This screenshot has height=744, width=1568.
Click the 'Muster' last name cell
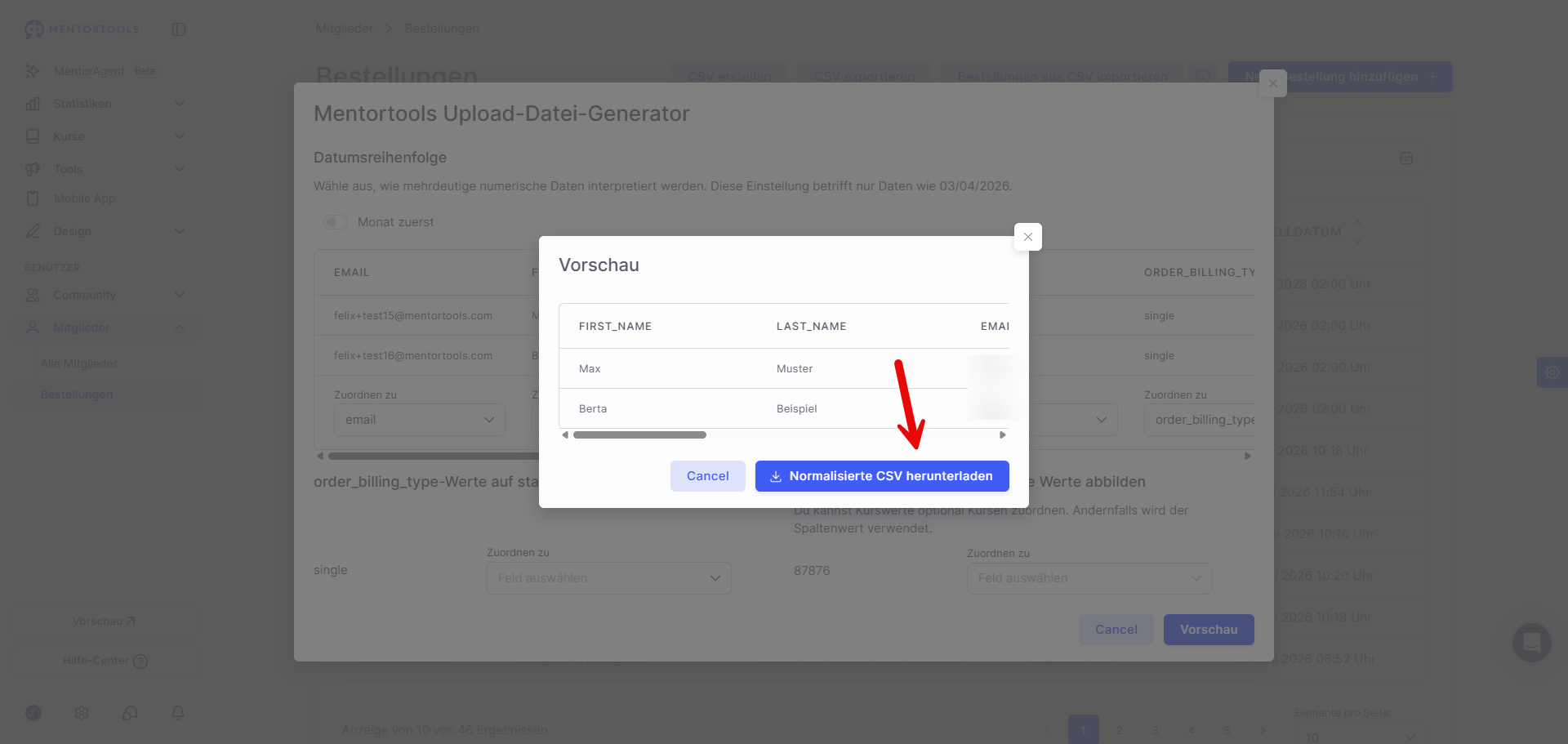(x=795, y=368)
